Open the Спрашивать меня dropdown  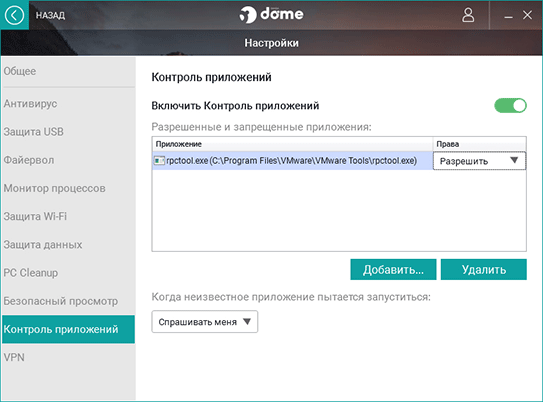tap(205, 322)
